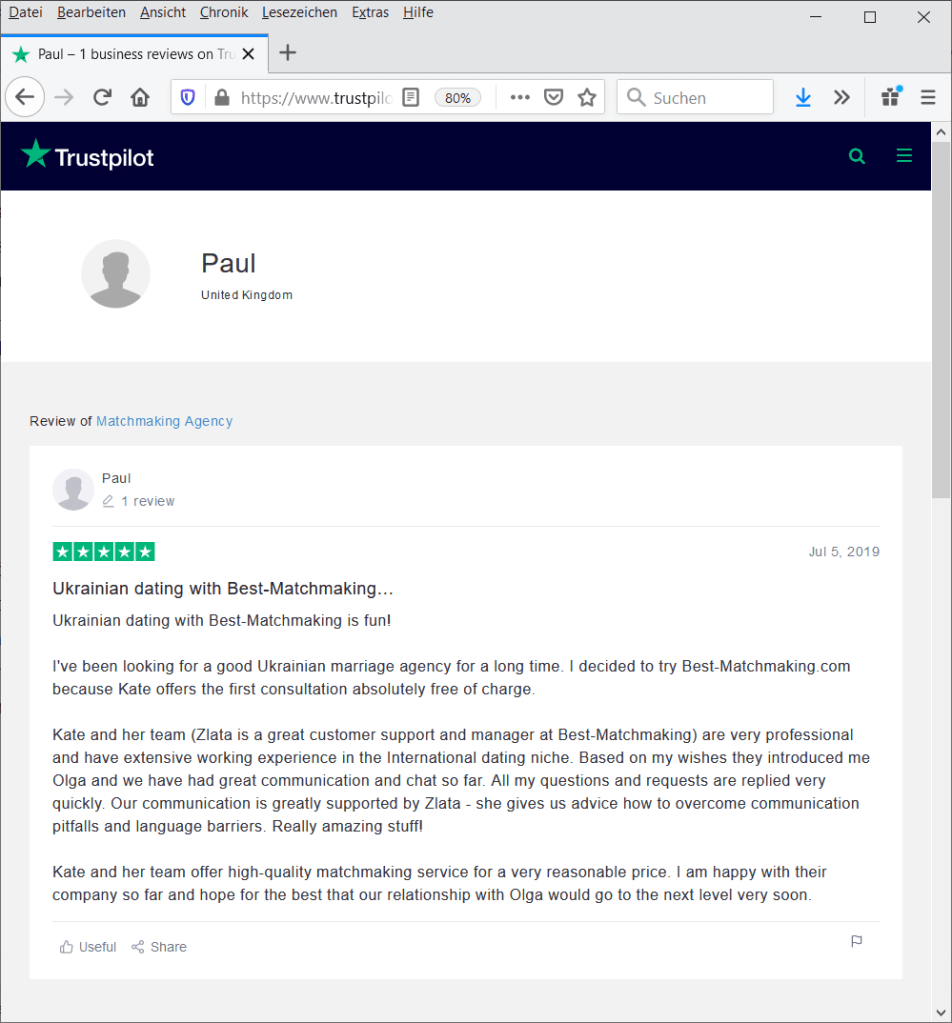Screen dimensions: 952x1023
Task: Open a new browser tab
Action: (287, 53)
